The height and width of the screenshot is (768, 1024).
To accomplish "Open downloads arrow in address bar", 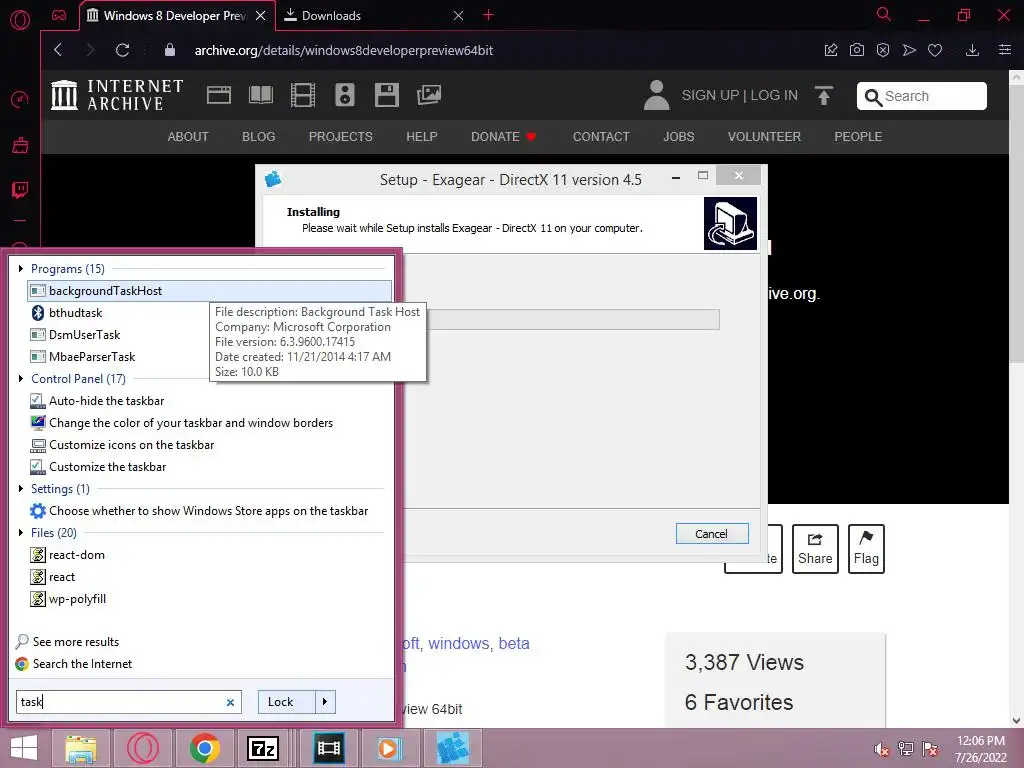I will pos(972,50).
